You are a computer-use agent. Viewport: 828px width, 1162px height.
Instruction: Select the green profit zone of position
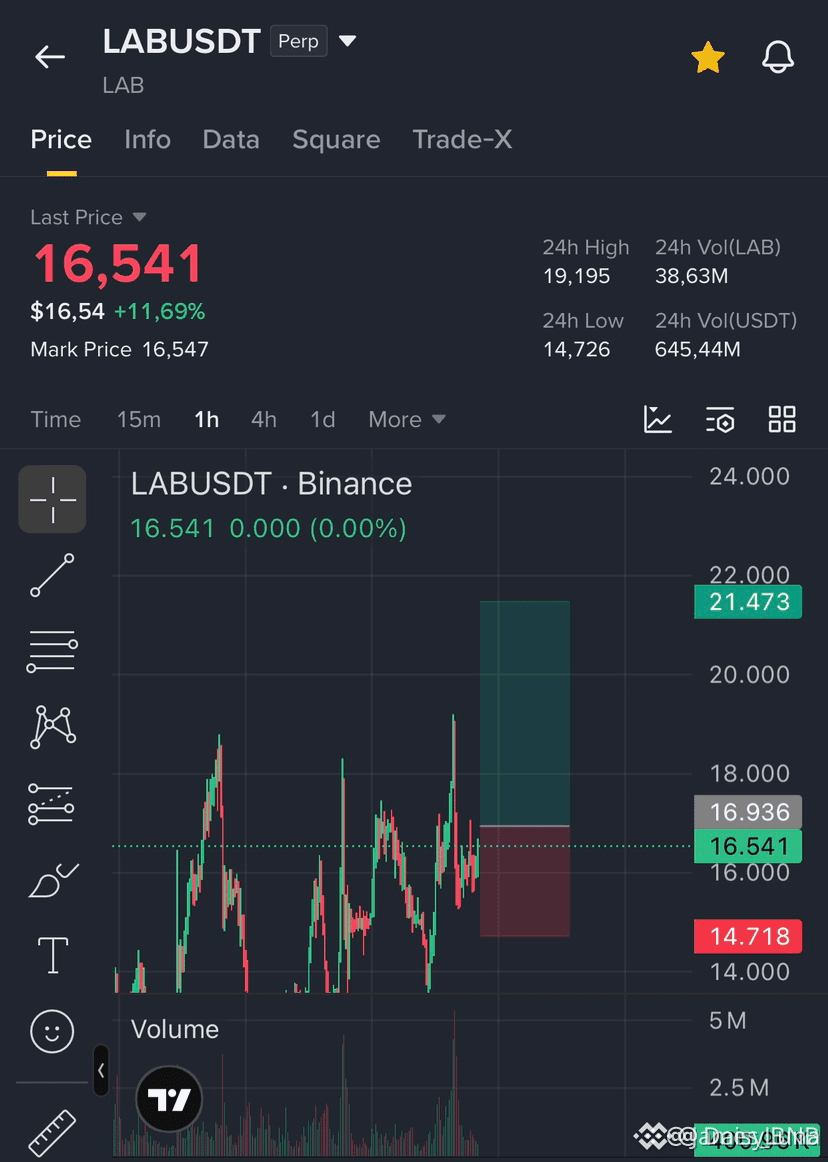(x=525, y=713)
